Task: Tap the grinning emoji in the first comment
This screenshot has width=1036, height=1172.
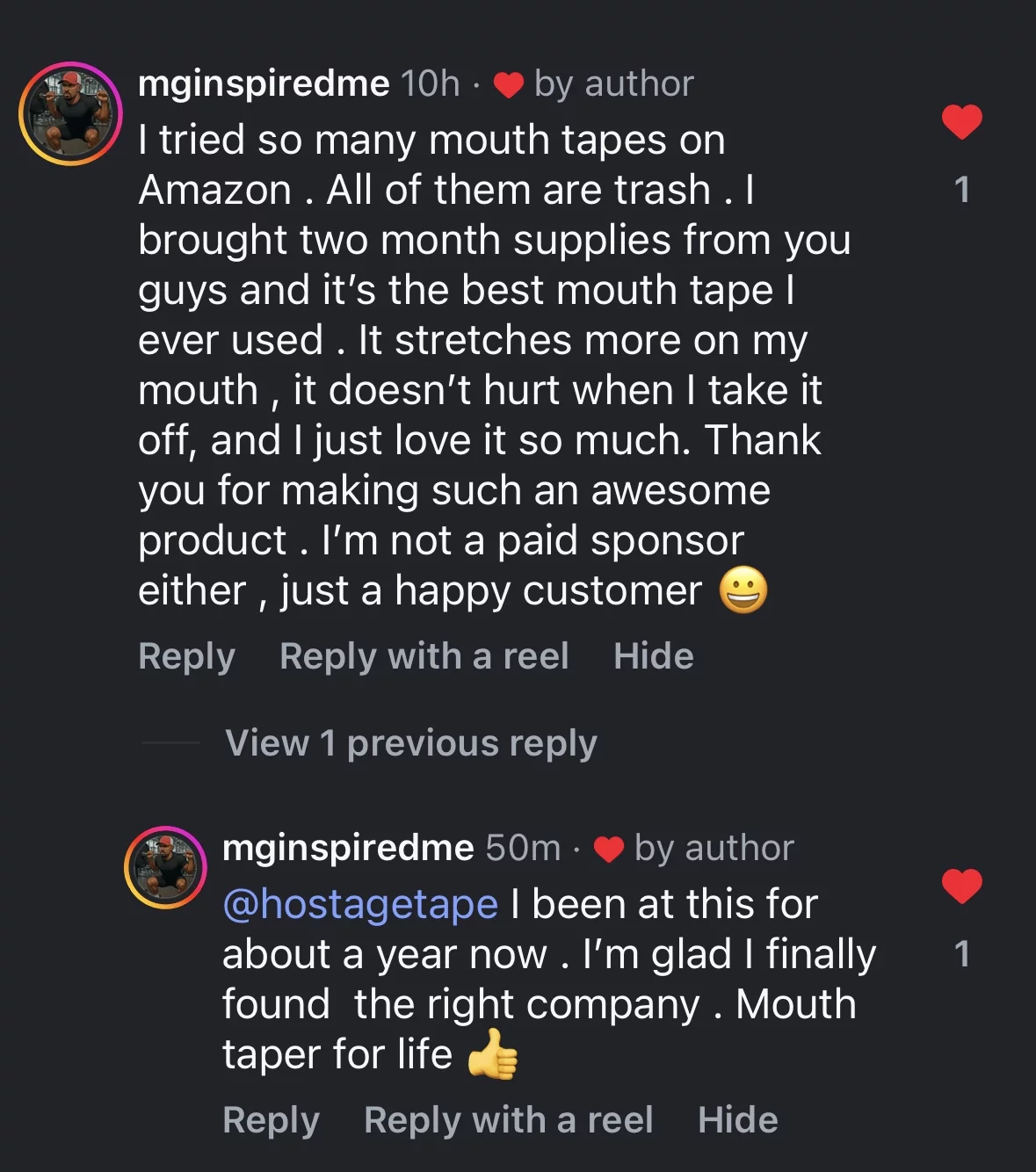Action: click(743, 590)
